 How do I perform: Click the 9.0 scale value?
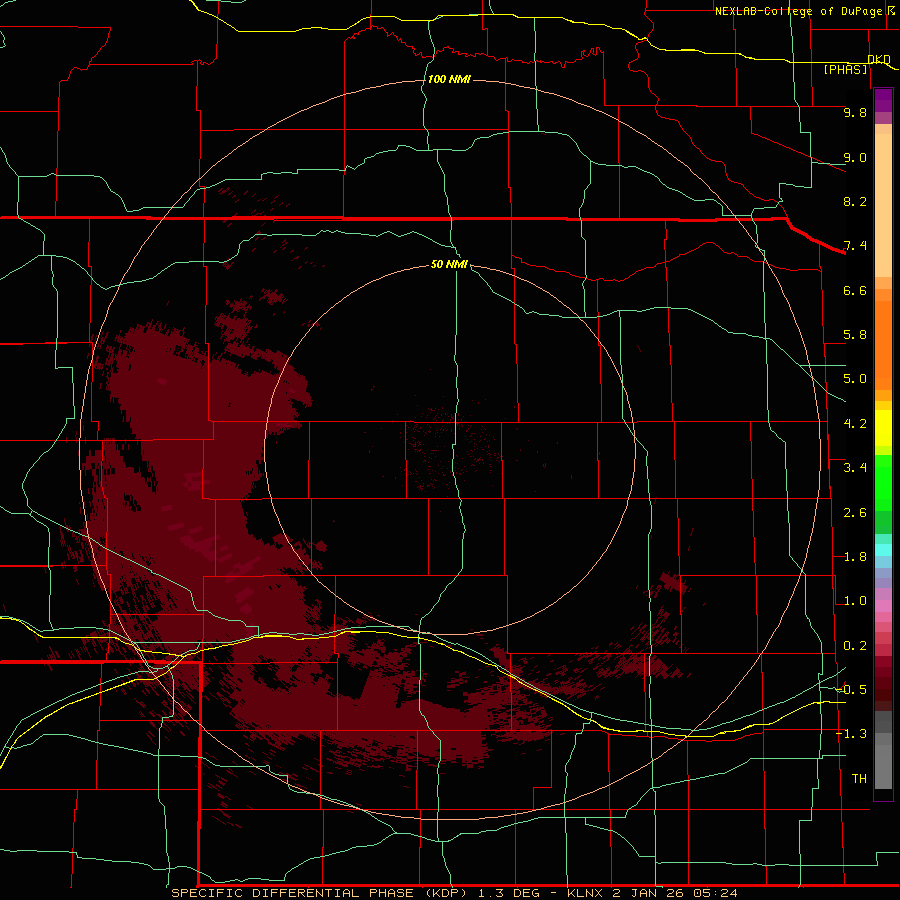click(x=855, y=158)
